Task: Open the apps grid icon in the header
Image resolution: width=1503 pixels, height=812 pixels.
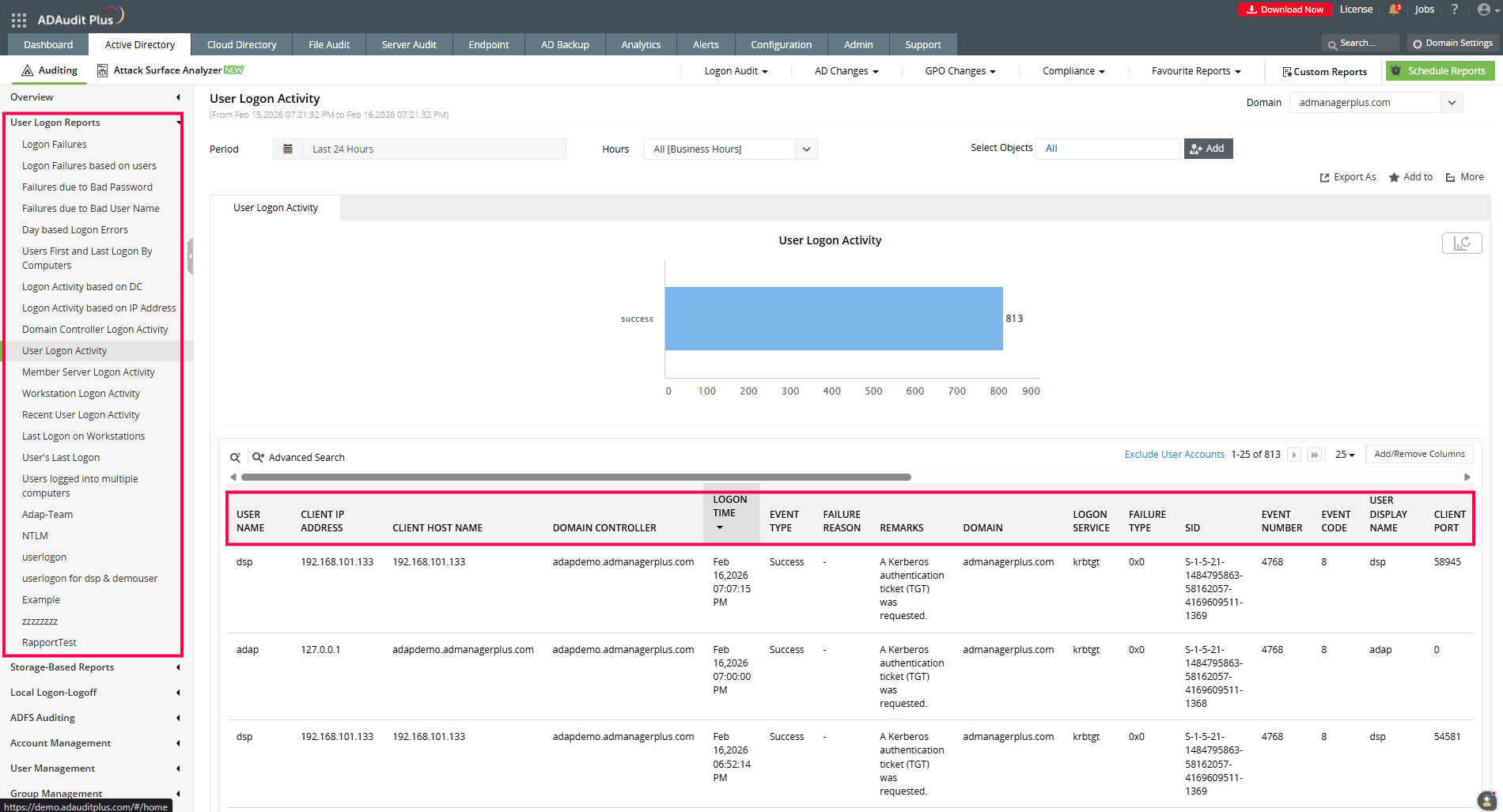Action: point(17,20)
